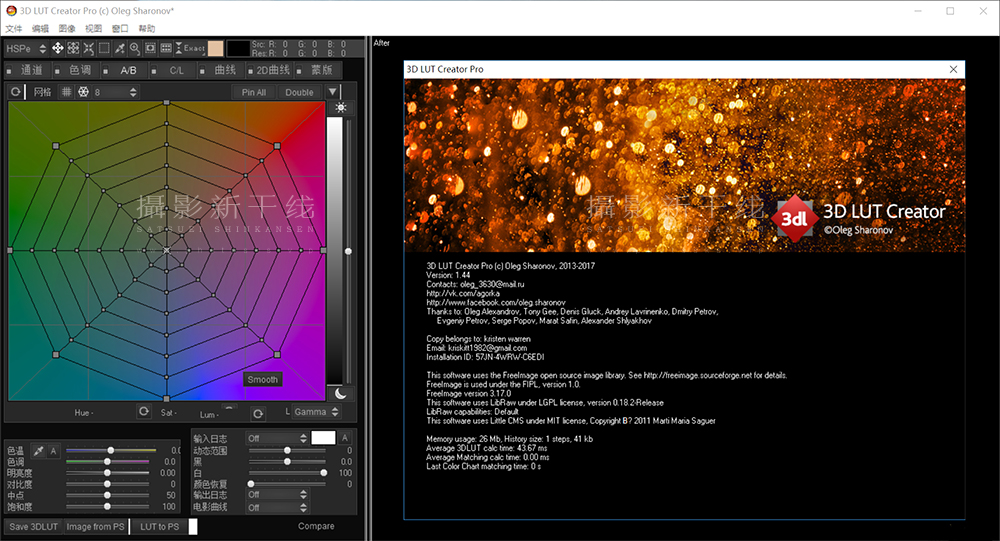This screenshot has height=541, width=1000.
Task: Click the white box next to LUT to PS
Action: coord(193,526)
